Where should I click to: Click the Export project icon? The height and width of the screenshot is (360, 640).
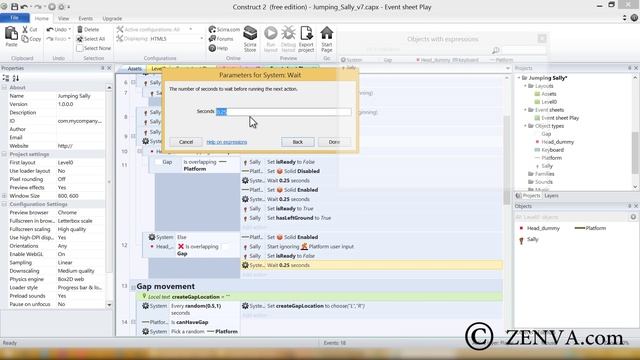pyautogui.click(x=306, y=33)
